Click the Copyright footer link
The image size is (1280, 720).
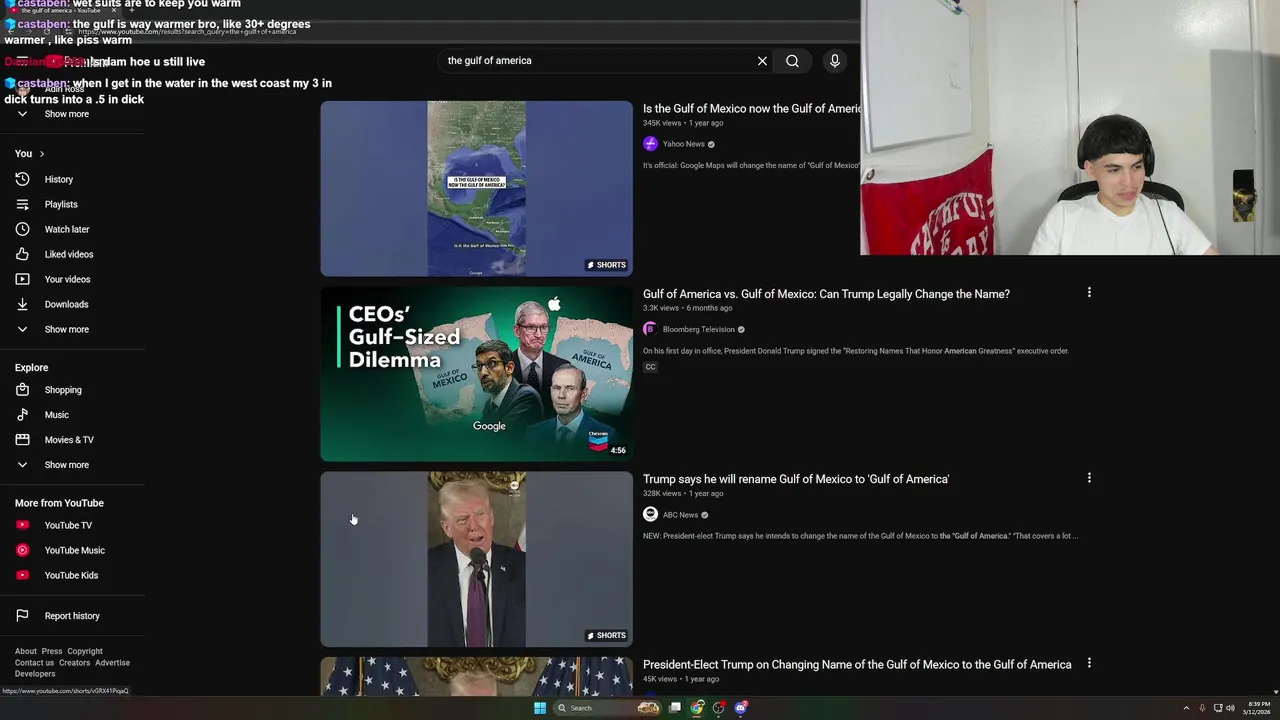85,651
